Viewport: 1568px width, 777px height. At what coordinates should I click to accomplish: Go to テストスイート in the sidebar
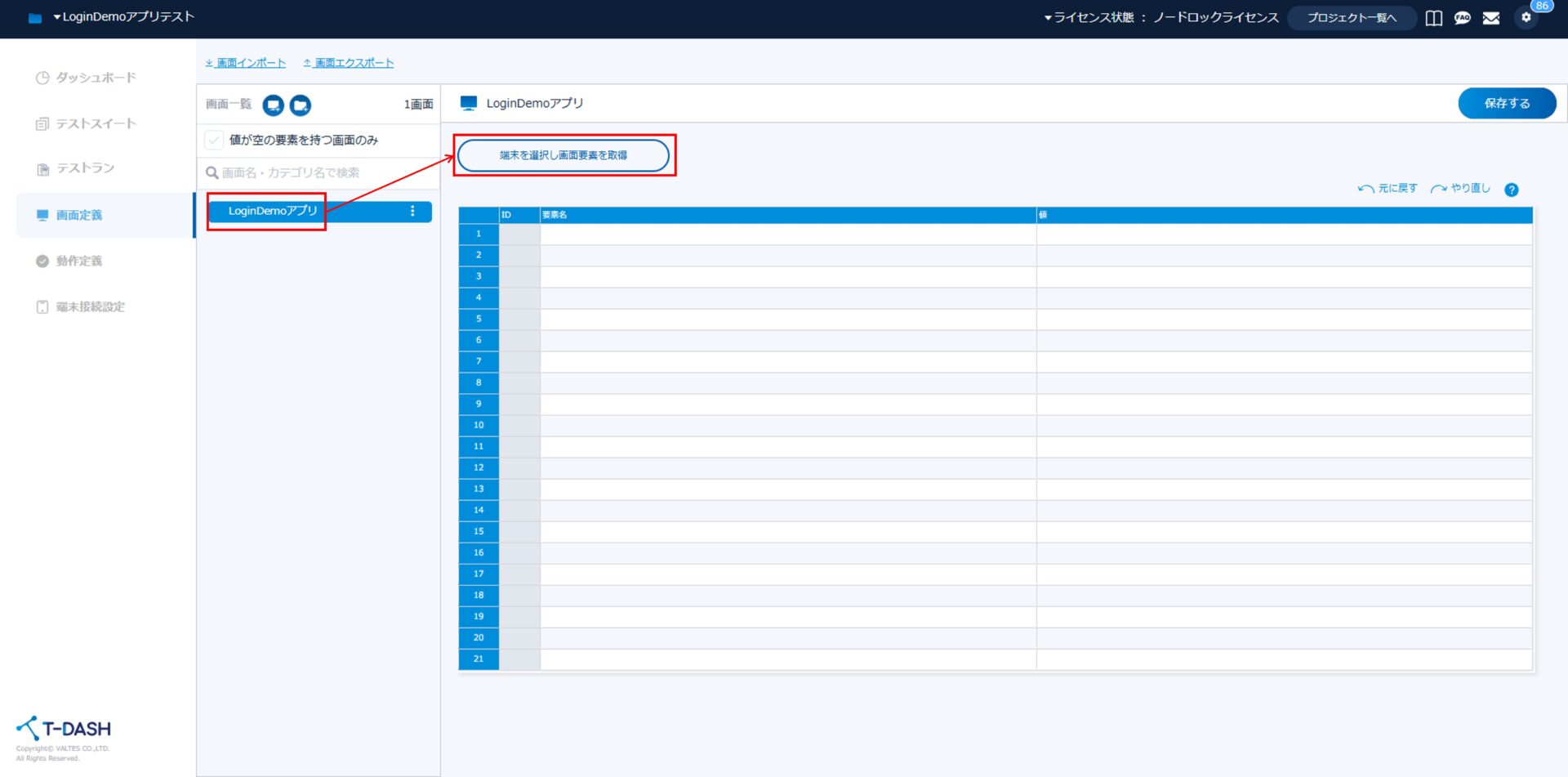click(x=96, y=123)
